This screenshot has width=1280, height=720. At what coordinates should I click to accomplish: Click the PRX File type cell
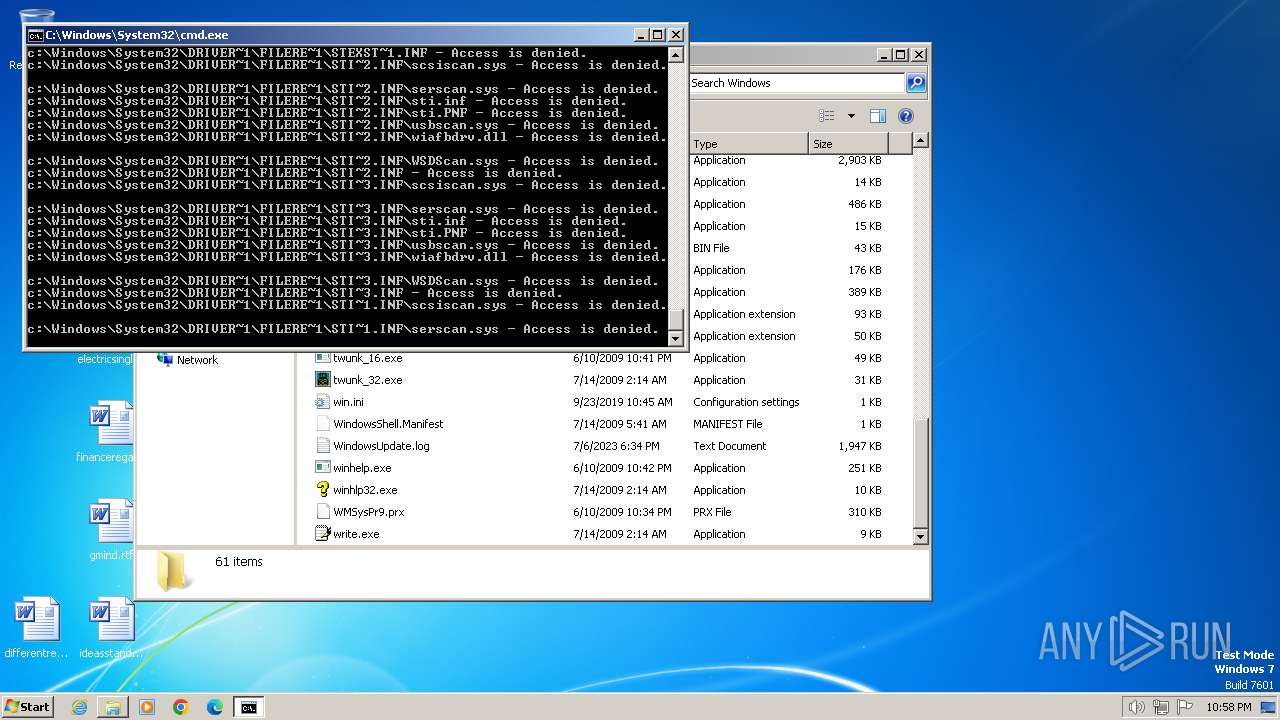(712, 512)
